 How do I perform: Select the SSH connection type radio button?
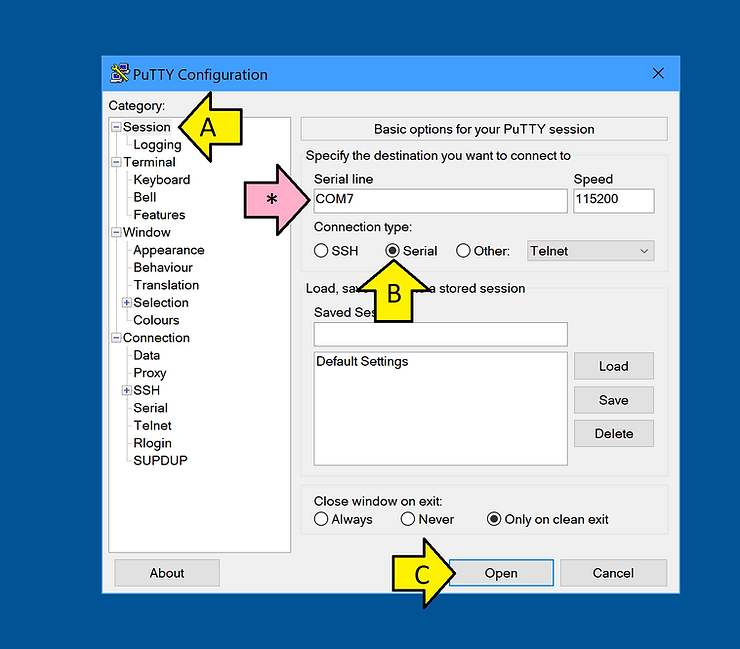[x=321, y=251]
